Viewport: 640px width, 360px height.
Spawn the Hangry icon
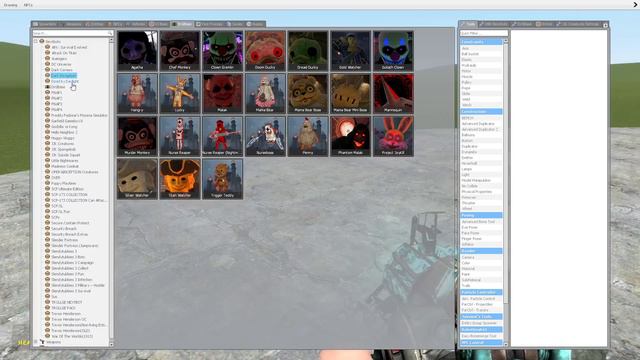click(137, 93)
